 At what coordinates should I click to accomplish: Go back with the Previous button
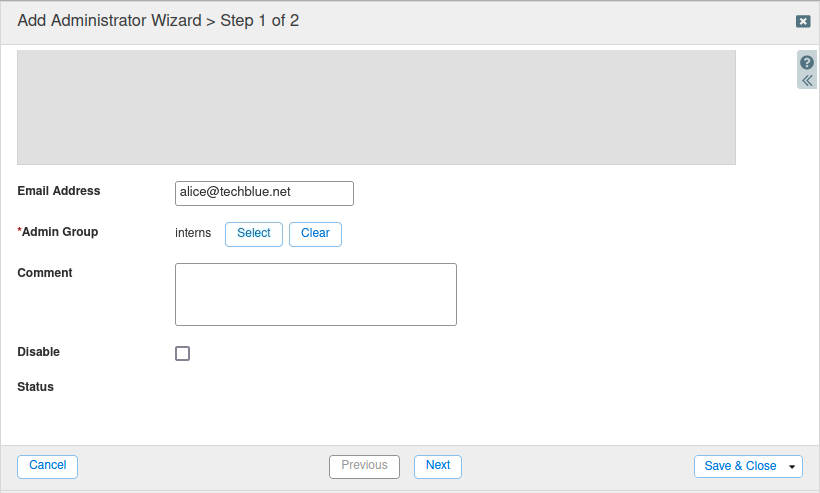364,466
